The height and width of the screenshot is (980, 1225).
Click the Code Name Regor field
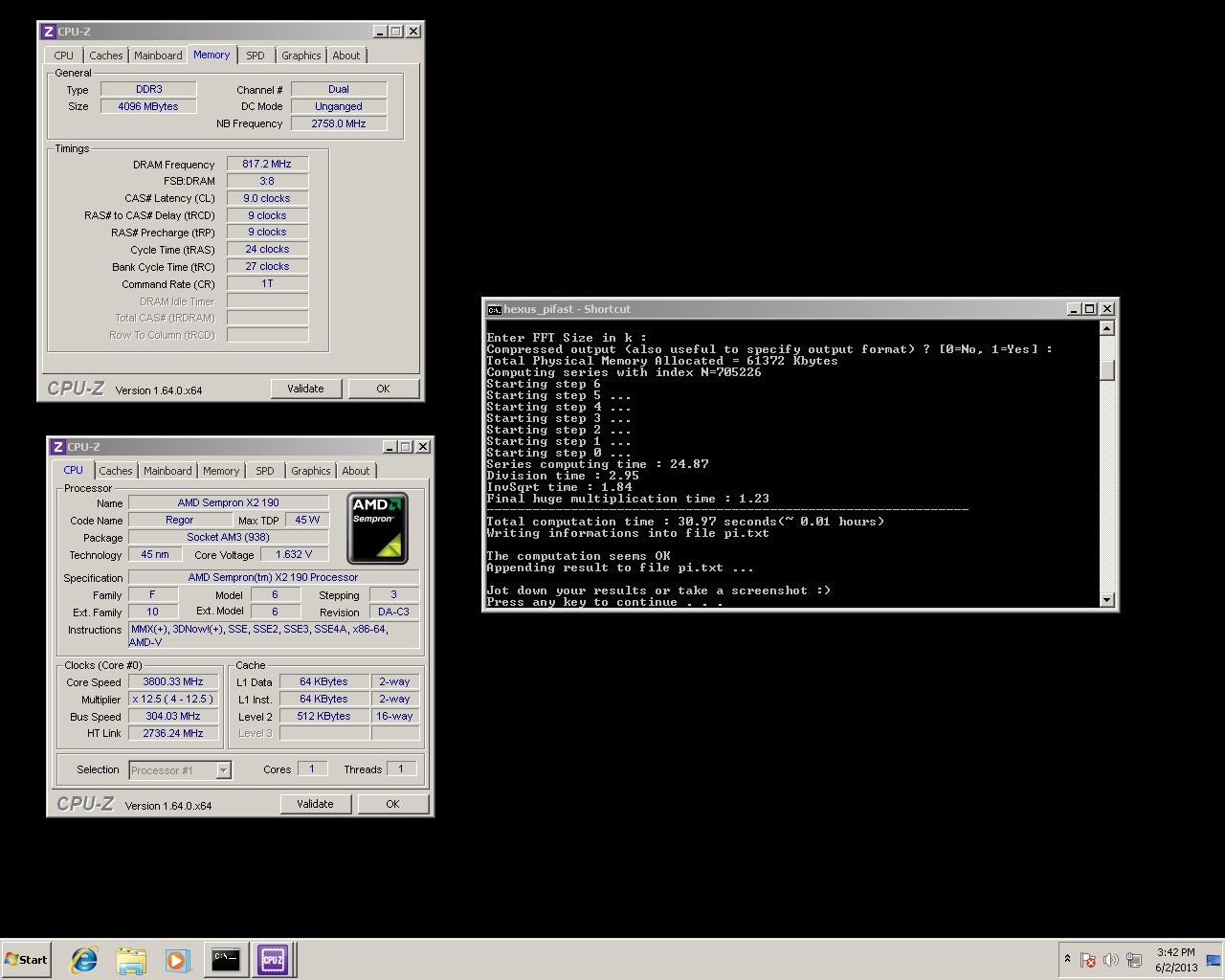tap(179, 520)
